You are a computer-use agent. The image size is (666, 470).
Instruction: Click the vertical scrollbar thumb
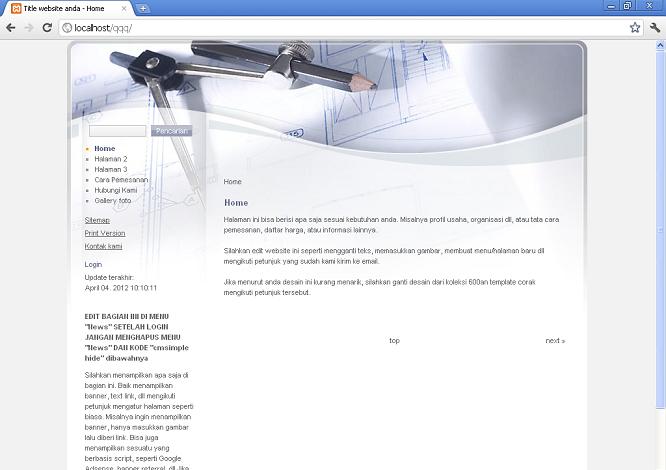click(660, 229)
